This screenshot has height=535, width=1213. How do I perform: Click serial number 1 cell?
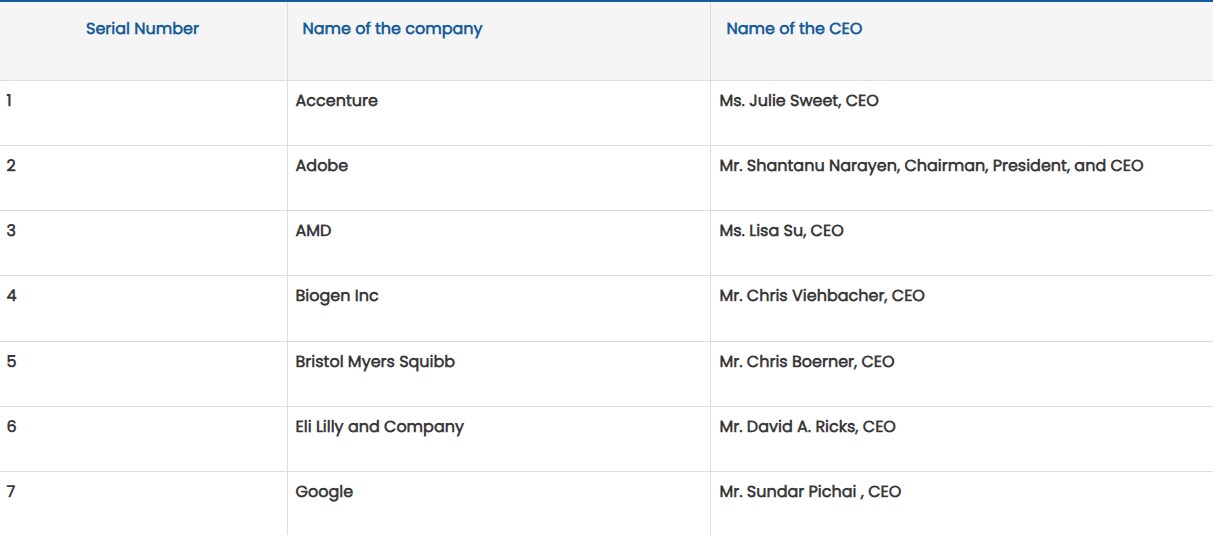(10, 101)
